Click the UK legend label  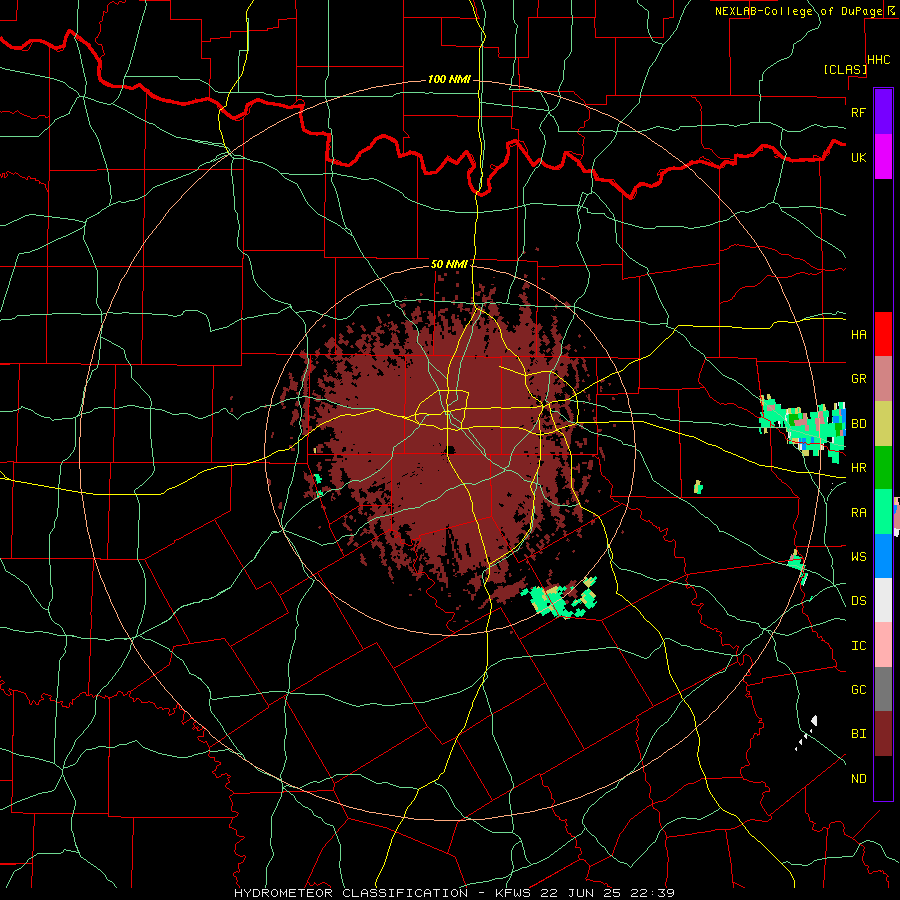pos(858,157)
